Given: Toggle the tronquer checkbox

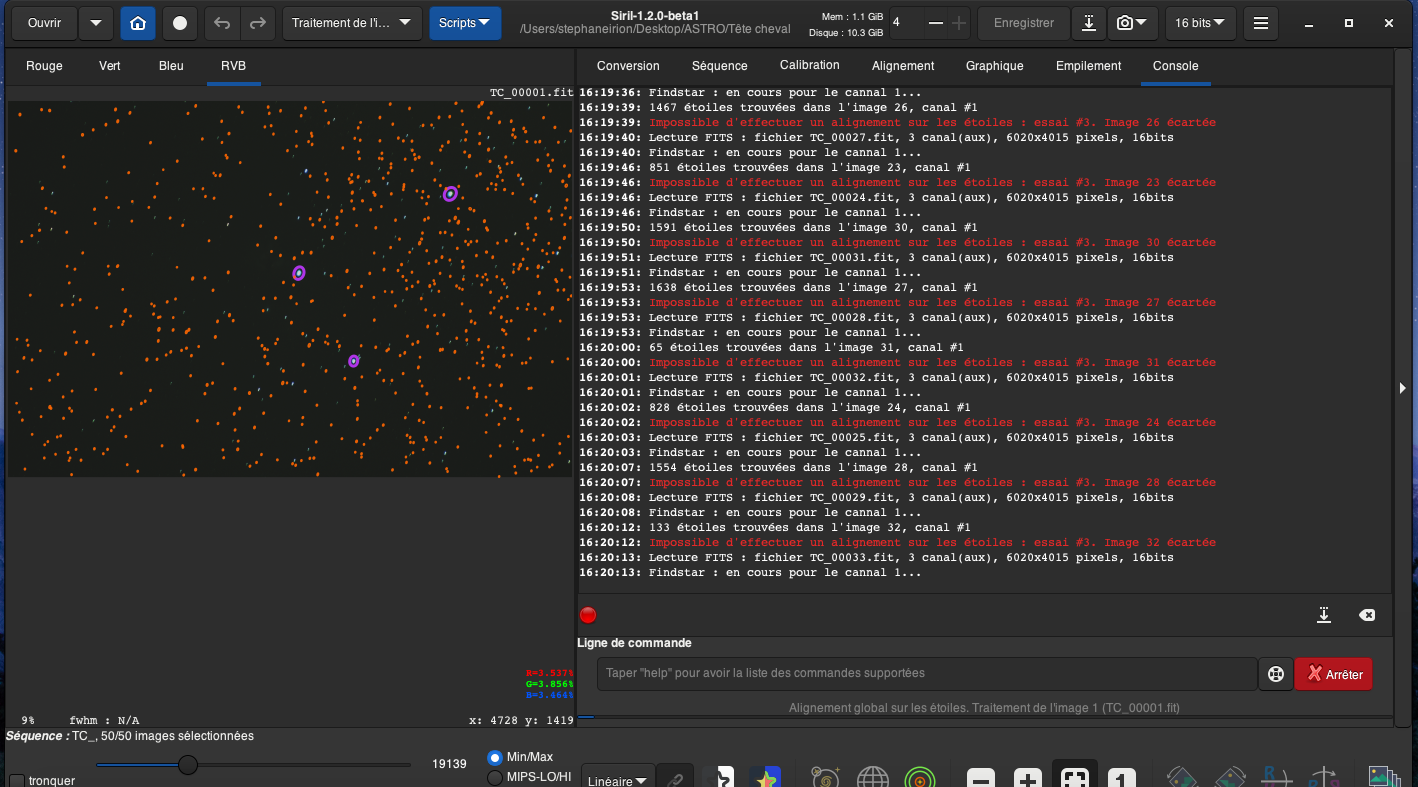Looking at the screenshot, I should tap(17, 780).
